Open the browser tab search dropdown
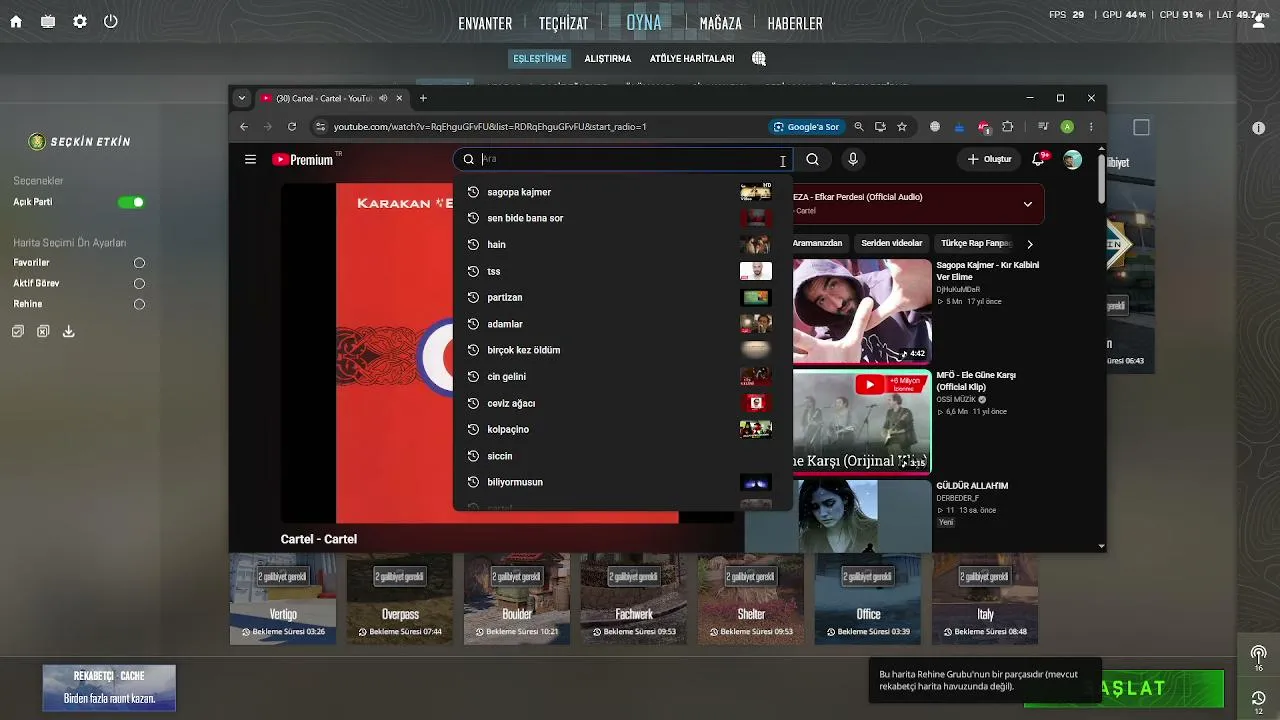1280x720 pixels. coord(242,98)
